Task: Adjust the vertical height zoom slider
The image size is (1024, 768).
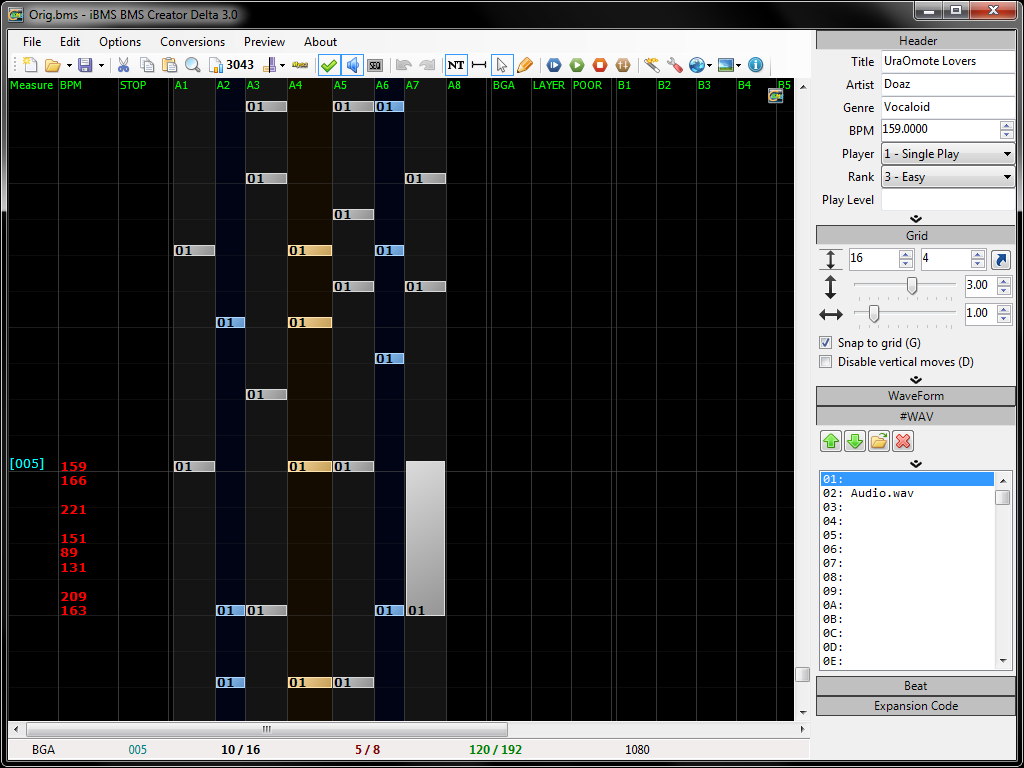Action: pyautogui.click(x=912, y=285)
